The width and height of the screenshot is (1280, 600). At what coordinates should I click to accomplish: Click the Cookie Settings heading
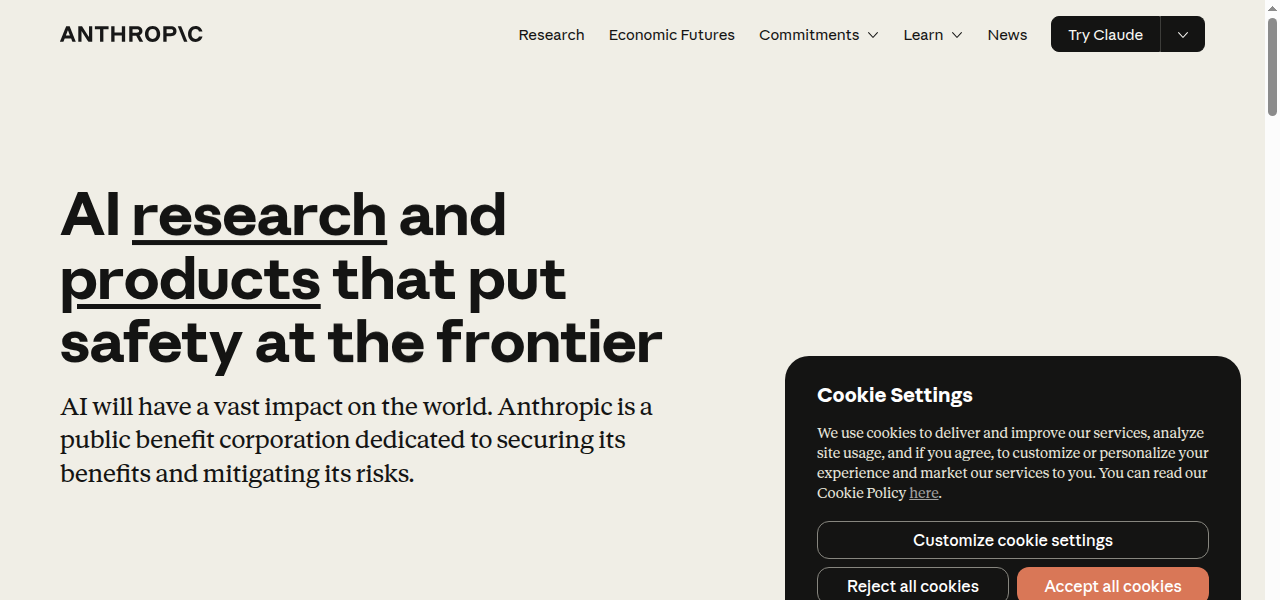894,395
